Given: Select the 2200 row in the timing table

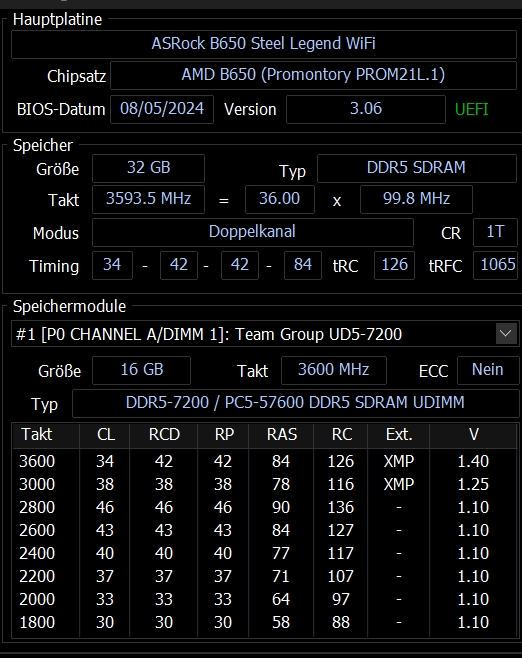Looking at the screenshot, I should [265, 577].
